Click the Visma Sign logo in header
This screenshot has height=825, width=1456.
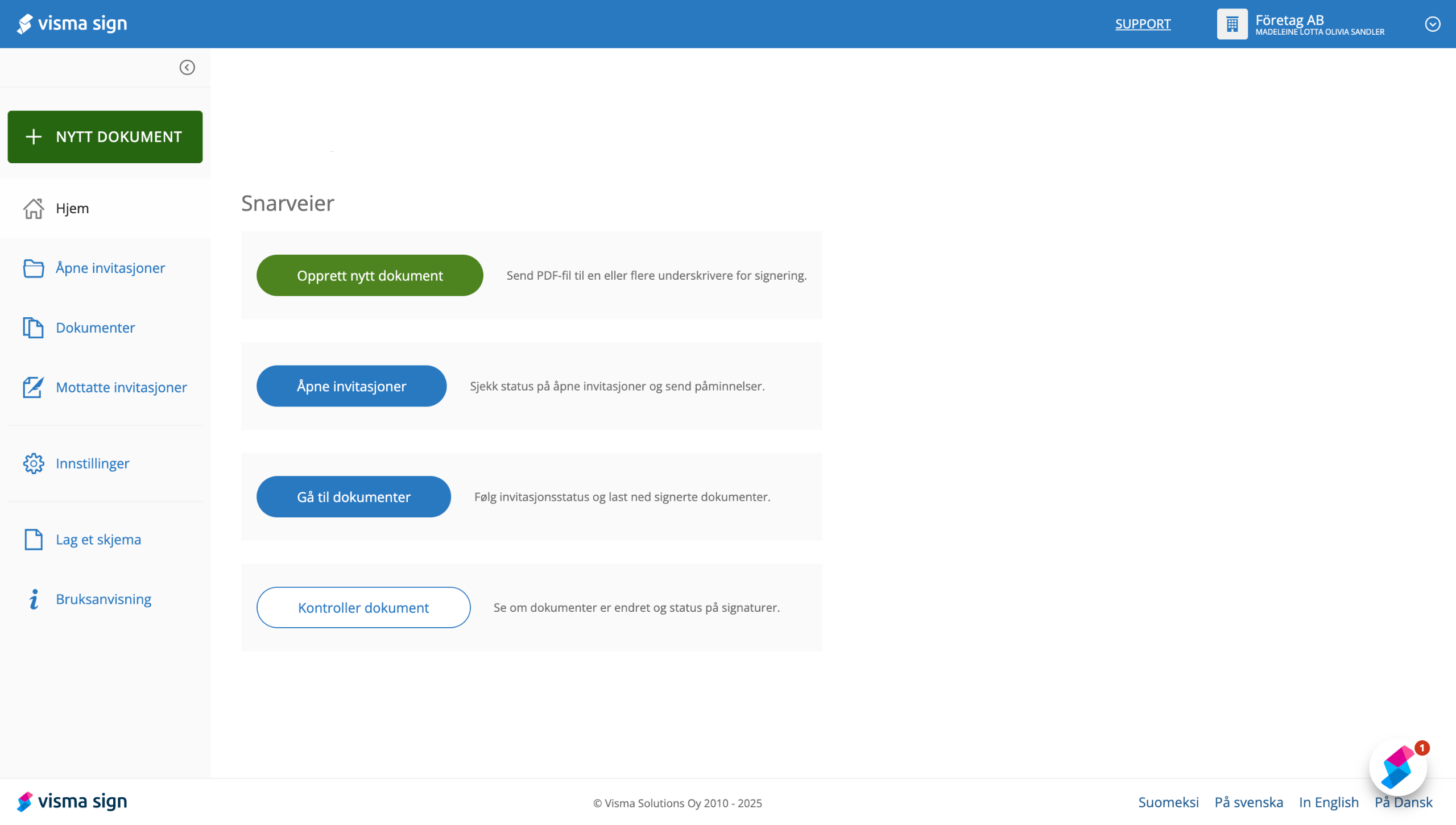(x=72, y=24)
